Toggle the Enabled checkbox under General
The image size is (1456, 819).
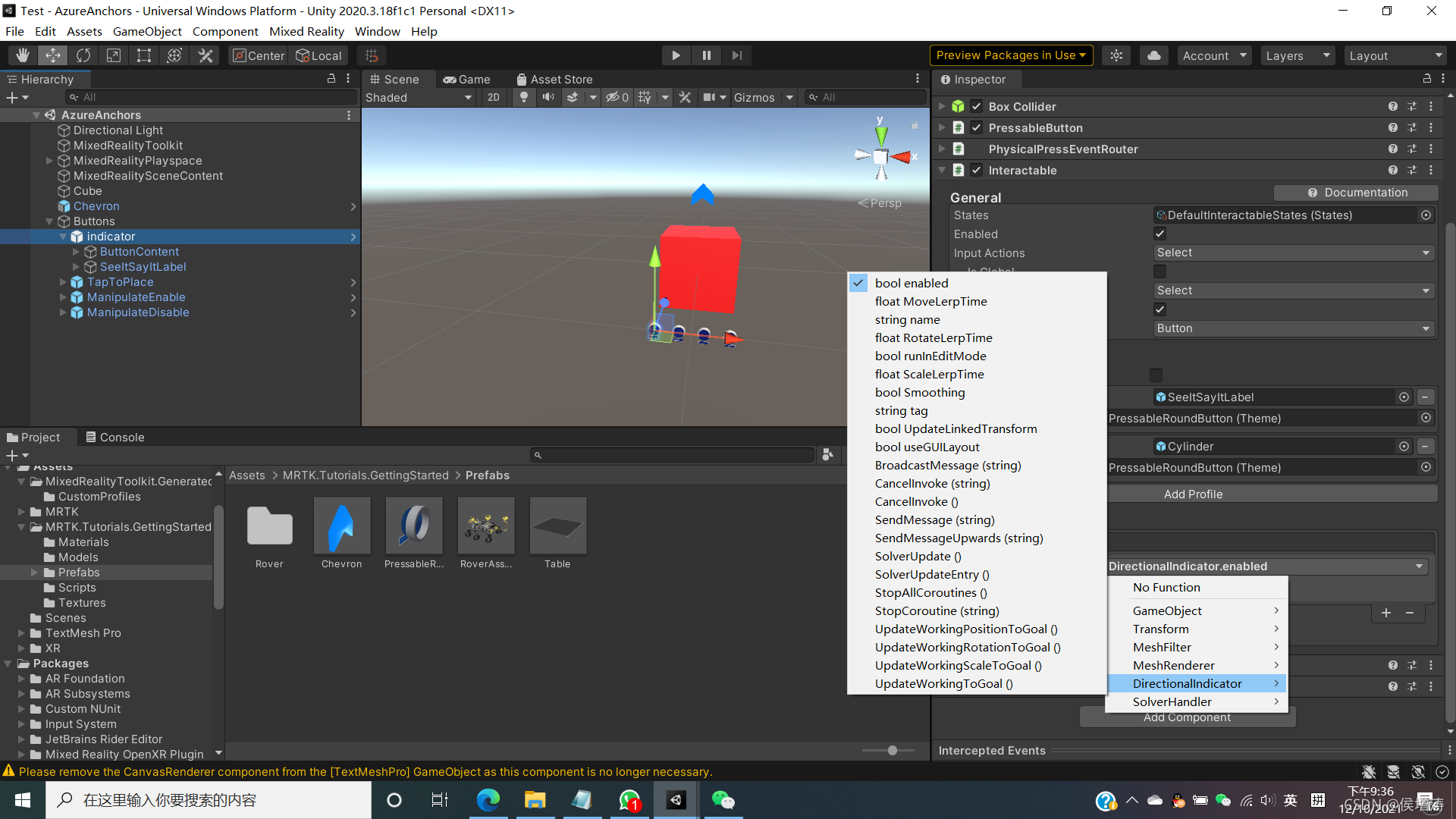(x=1159, y=234)
